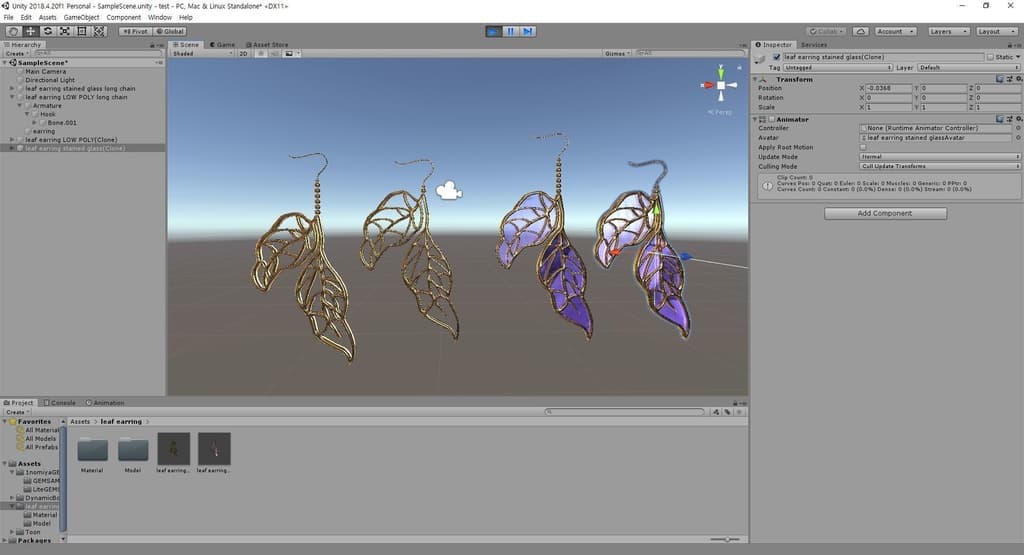Select the Scale tool

(64, 31)
